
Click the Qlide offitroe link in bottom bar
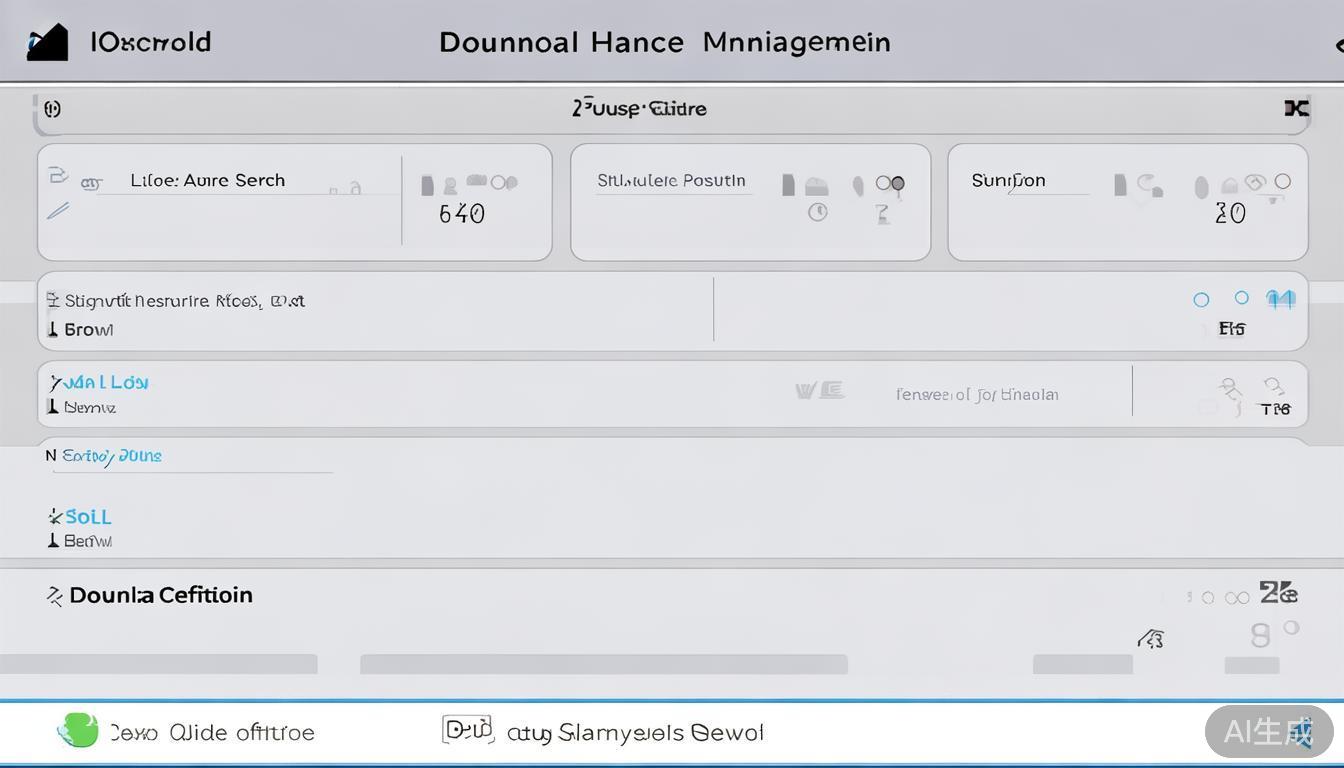click(240, 733)
